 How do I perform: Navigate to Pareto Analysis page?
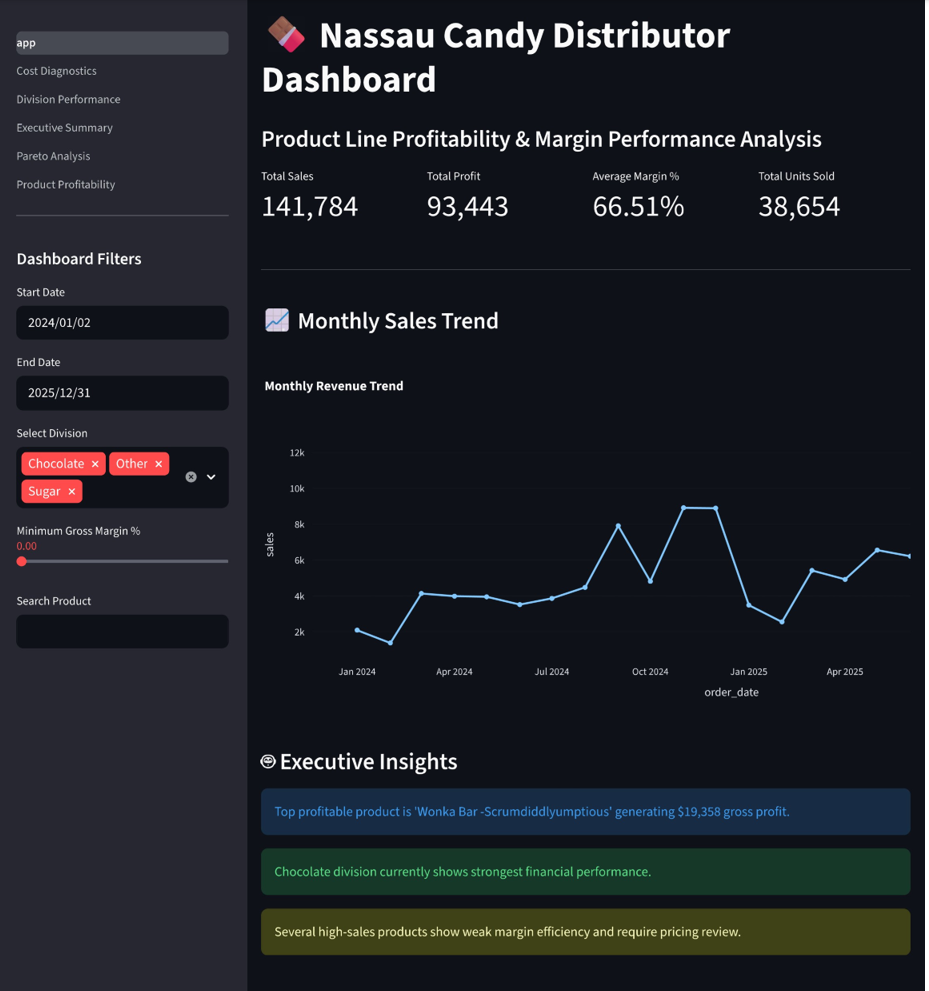[x=53, y=156]
